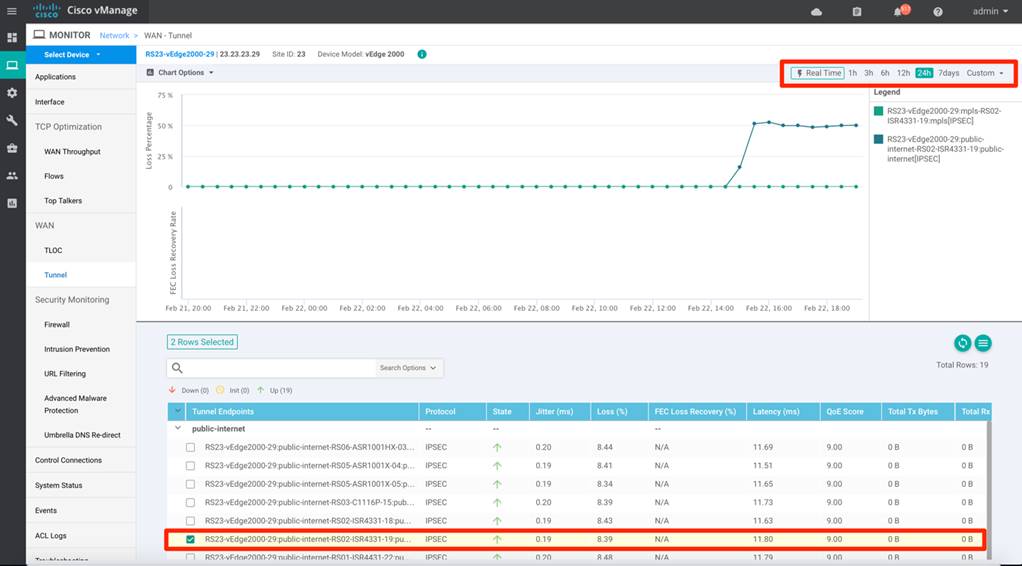This screenshot has width=1022, height=566.
Task: Open Flows in the left menu
Action: 54,176
